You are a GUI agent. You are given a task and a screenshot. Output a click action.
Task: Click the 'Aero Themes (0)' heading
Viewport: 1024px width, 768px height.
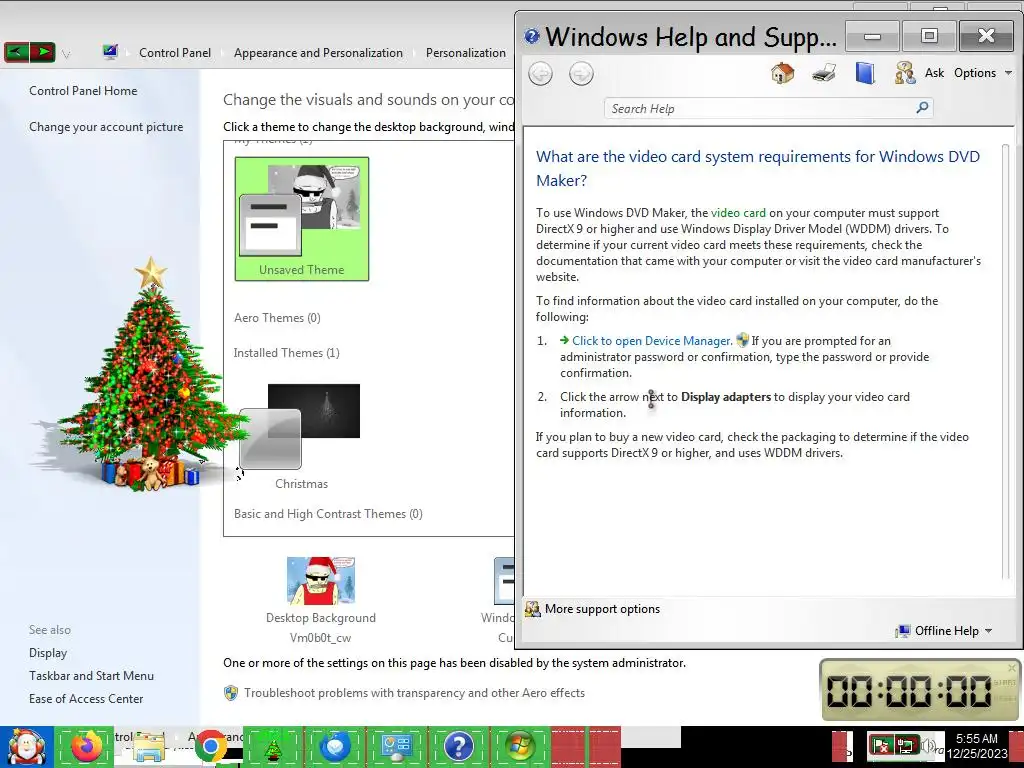277,318
